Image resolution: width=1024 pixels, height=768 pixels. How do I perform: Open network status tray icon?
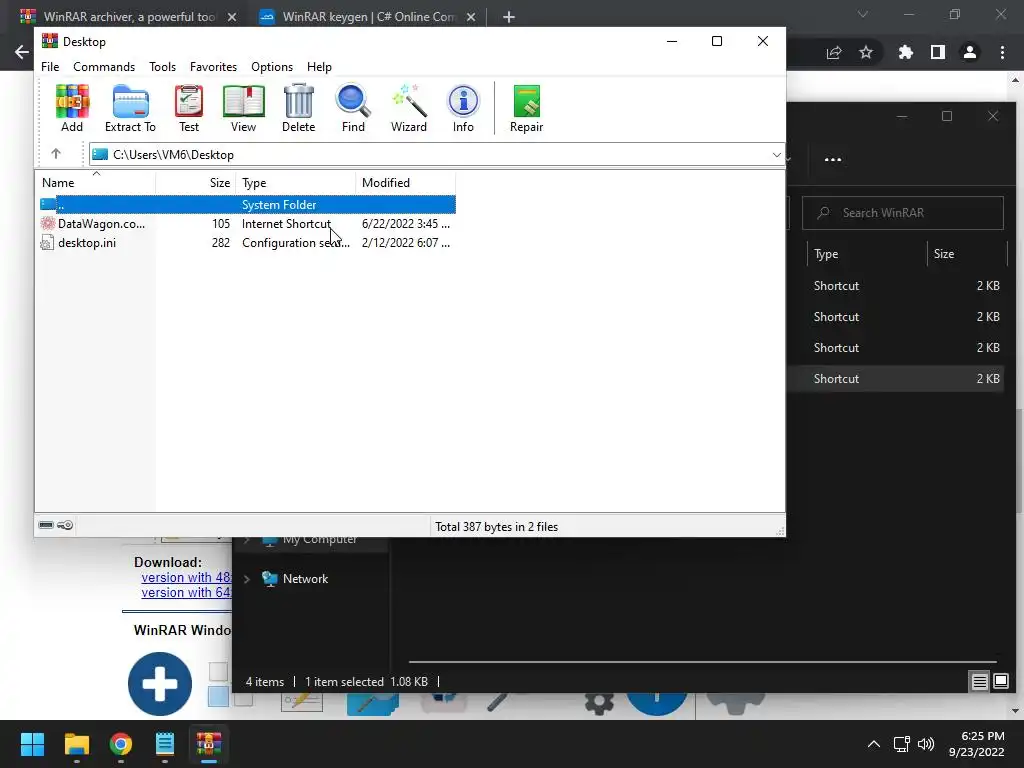(x=902, y=744)
